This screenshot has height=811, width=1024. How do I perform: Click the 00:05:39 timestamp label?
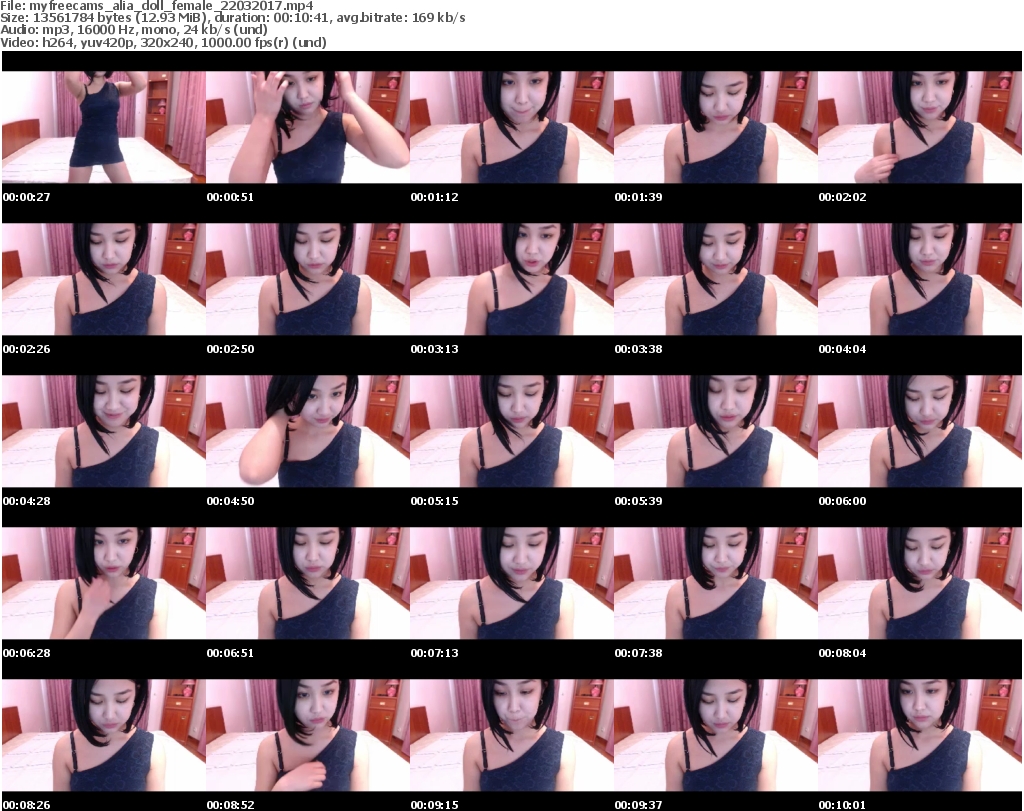639,501
